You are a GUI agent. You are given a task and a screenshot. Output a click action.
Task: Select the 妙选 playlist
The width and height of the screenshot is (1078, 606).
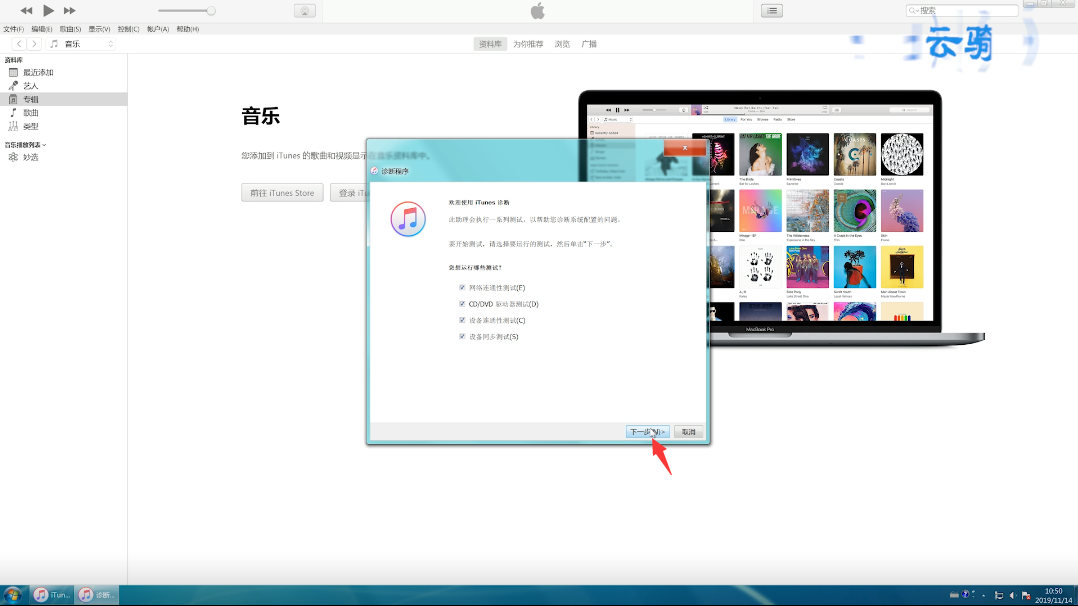pyautogui.click(x=63, y=158)
